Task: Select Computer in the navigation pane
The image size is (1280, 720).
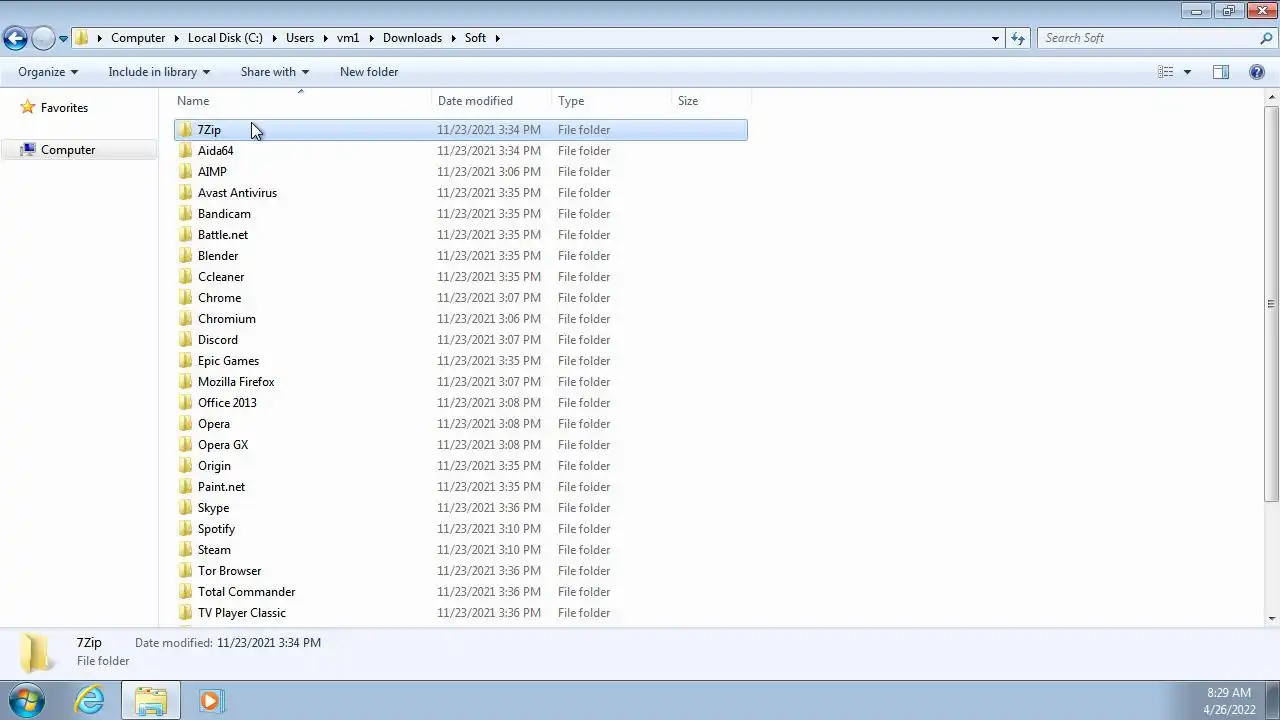Action: (x=68, y=150)
